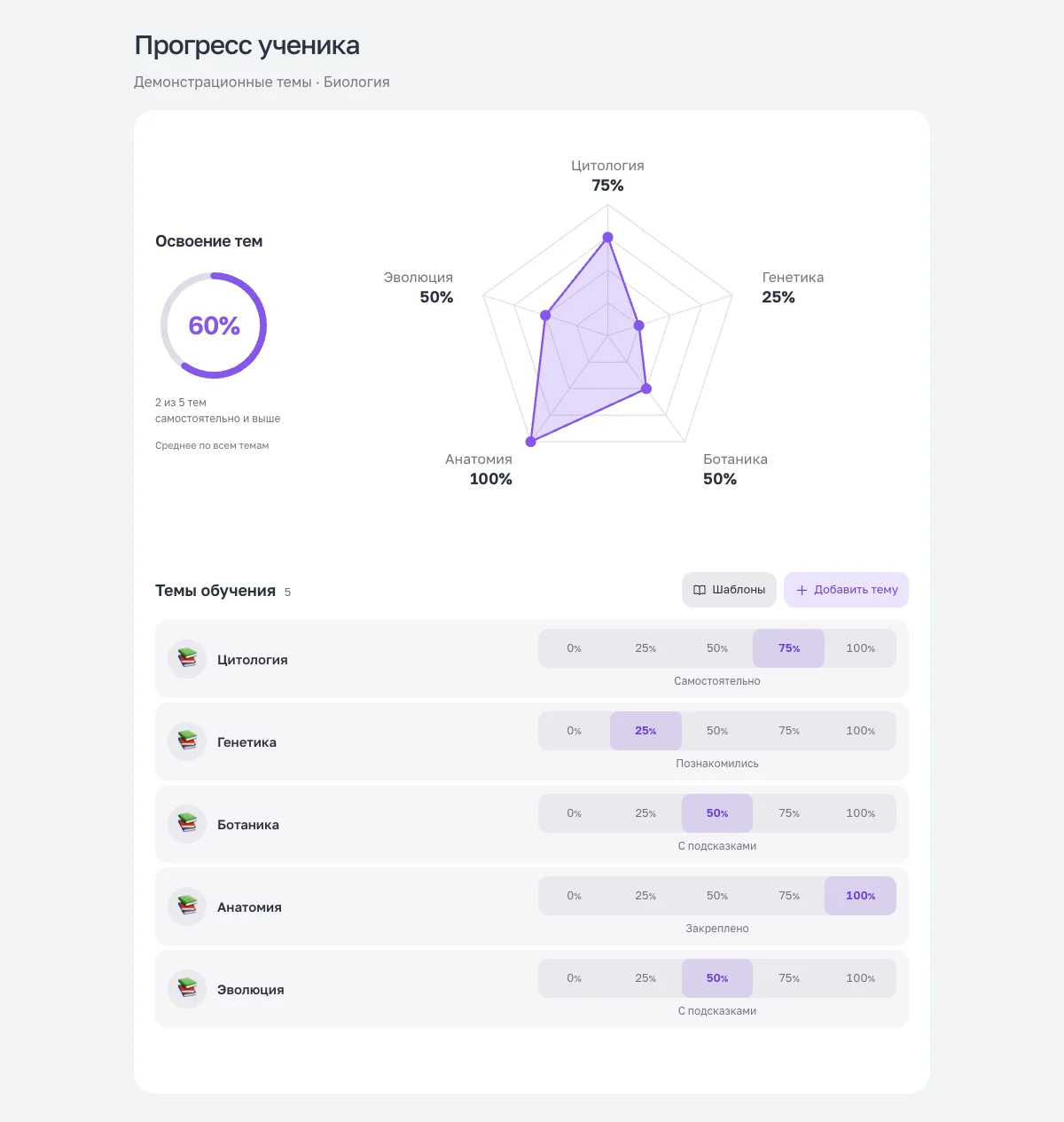Select the Цитология 75% radar chart point

607,237
